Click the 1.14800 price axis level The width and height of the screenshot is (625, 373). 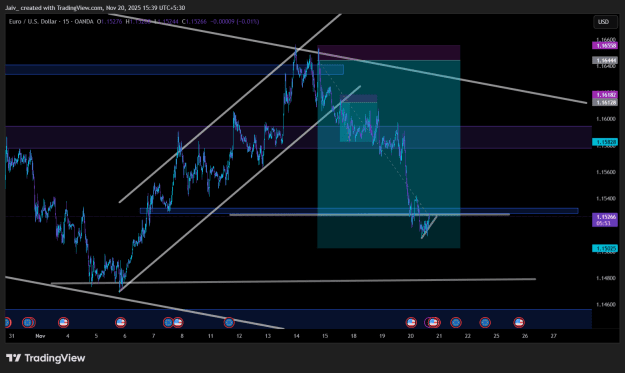point(606,278)
